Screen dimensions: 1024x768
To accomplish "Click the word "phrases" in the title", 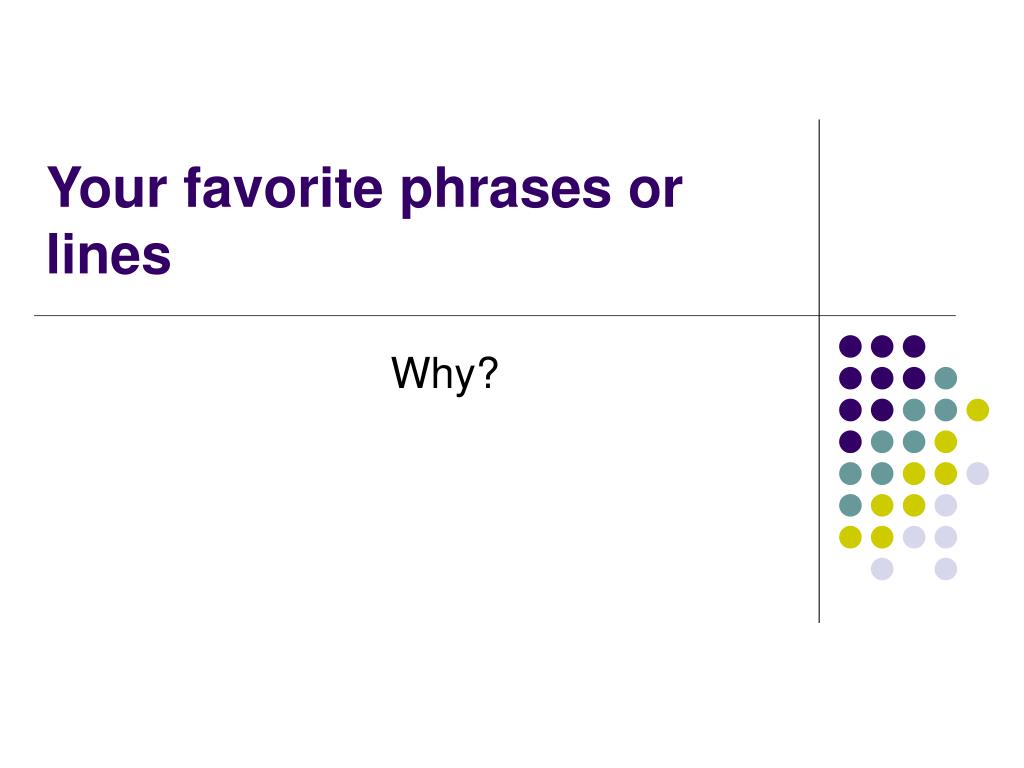I will (x=505, y=191).
